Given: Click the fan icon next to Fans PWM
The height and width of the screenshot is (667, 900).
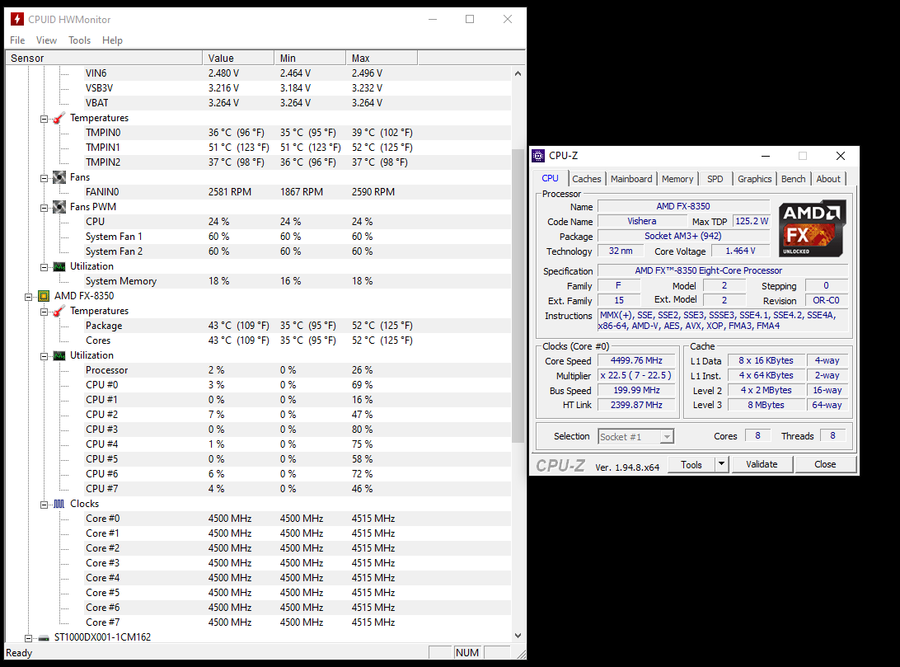Looking at the screenshot, I should (59, 207).
